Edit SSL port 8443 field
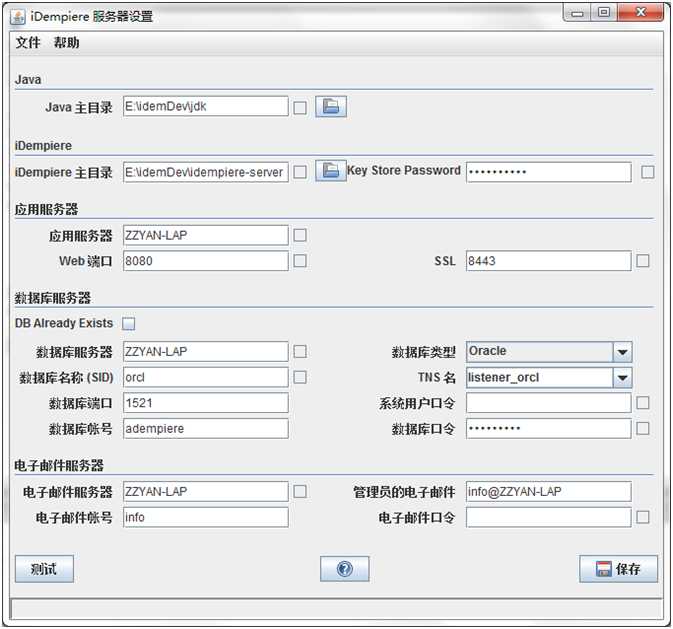This screenshot has height=629, width=673. pos(549,261)
